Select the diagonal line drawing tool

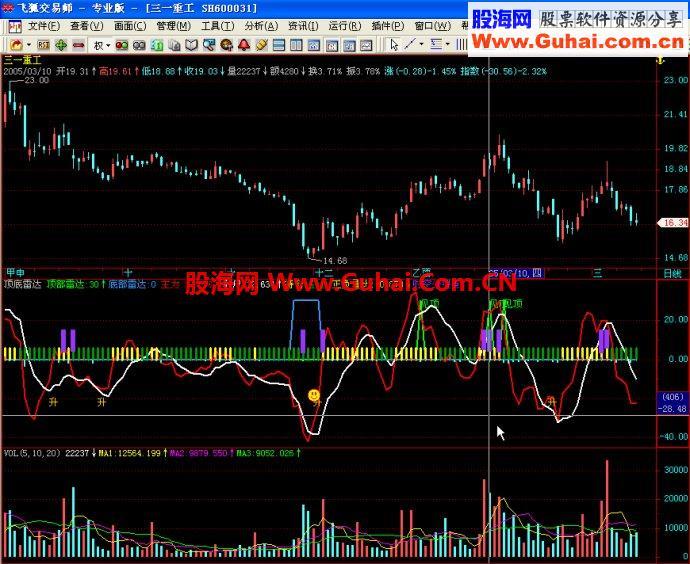coord(411,44)
